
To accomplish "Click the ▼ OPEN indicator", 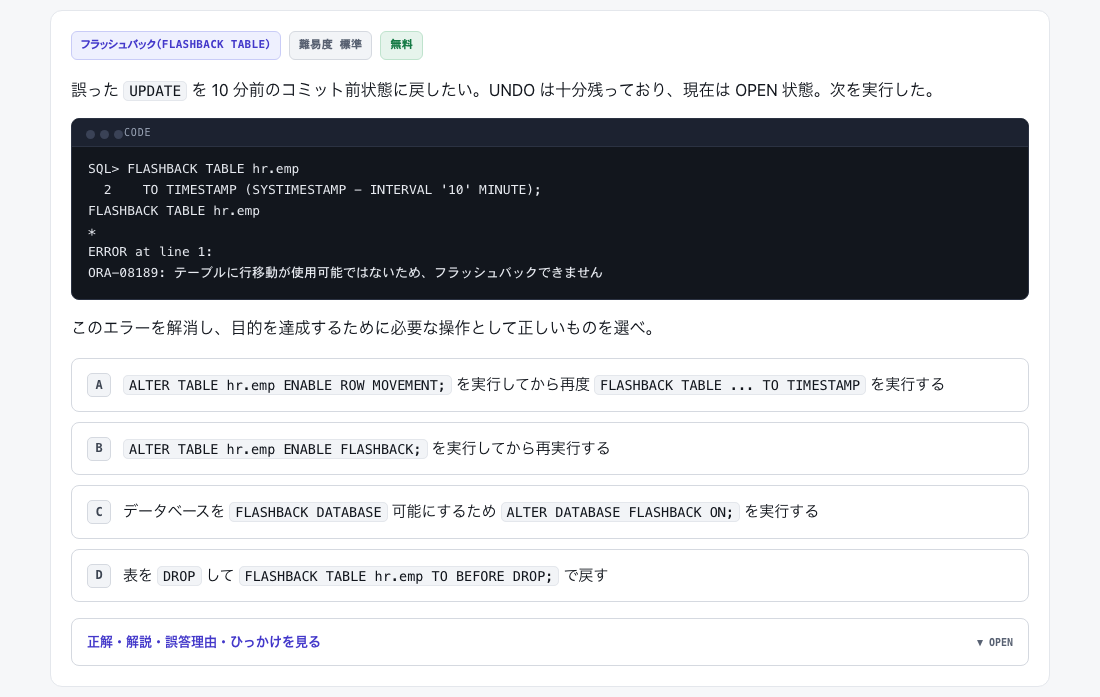I will pos(995,642).
